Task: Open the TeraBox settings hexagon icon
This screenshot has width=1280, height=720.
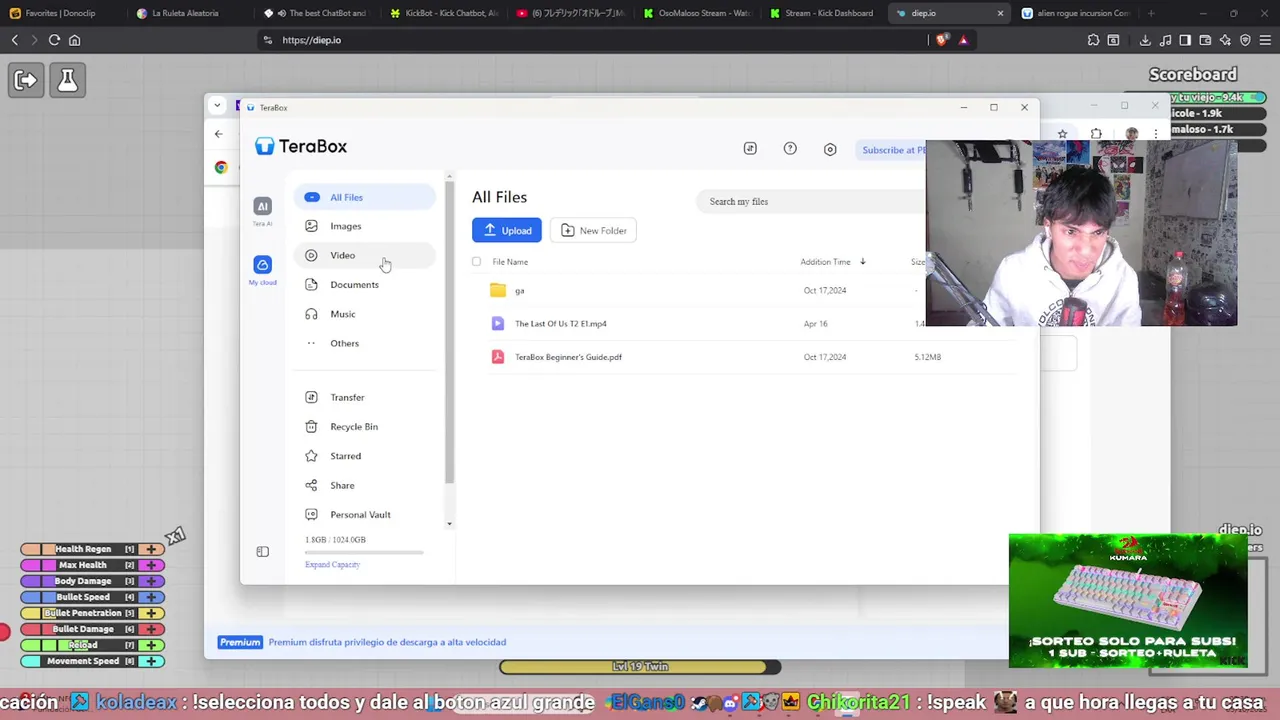Action: tap(830, 149)
